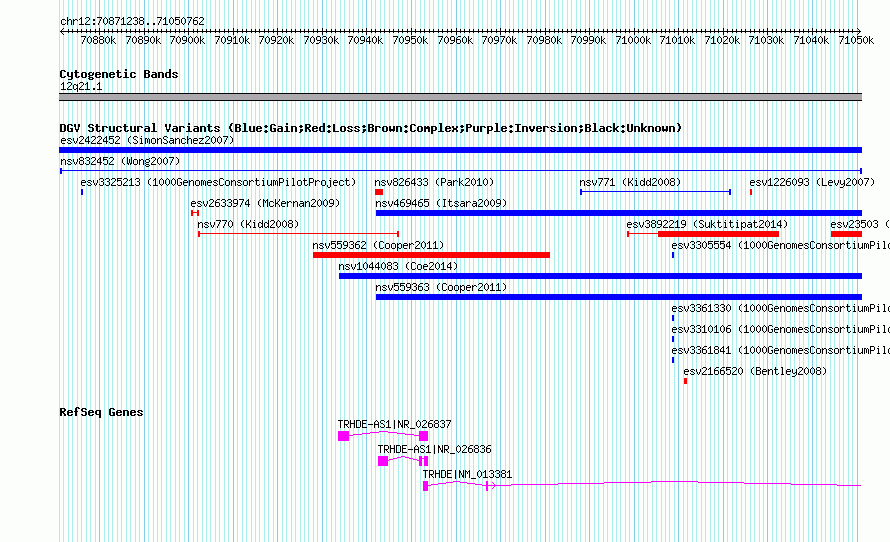Select the nsv832452 Wong2007 variant line
Image resolution: width=890 pixels, height=542 pixels.
461,171
